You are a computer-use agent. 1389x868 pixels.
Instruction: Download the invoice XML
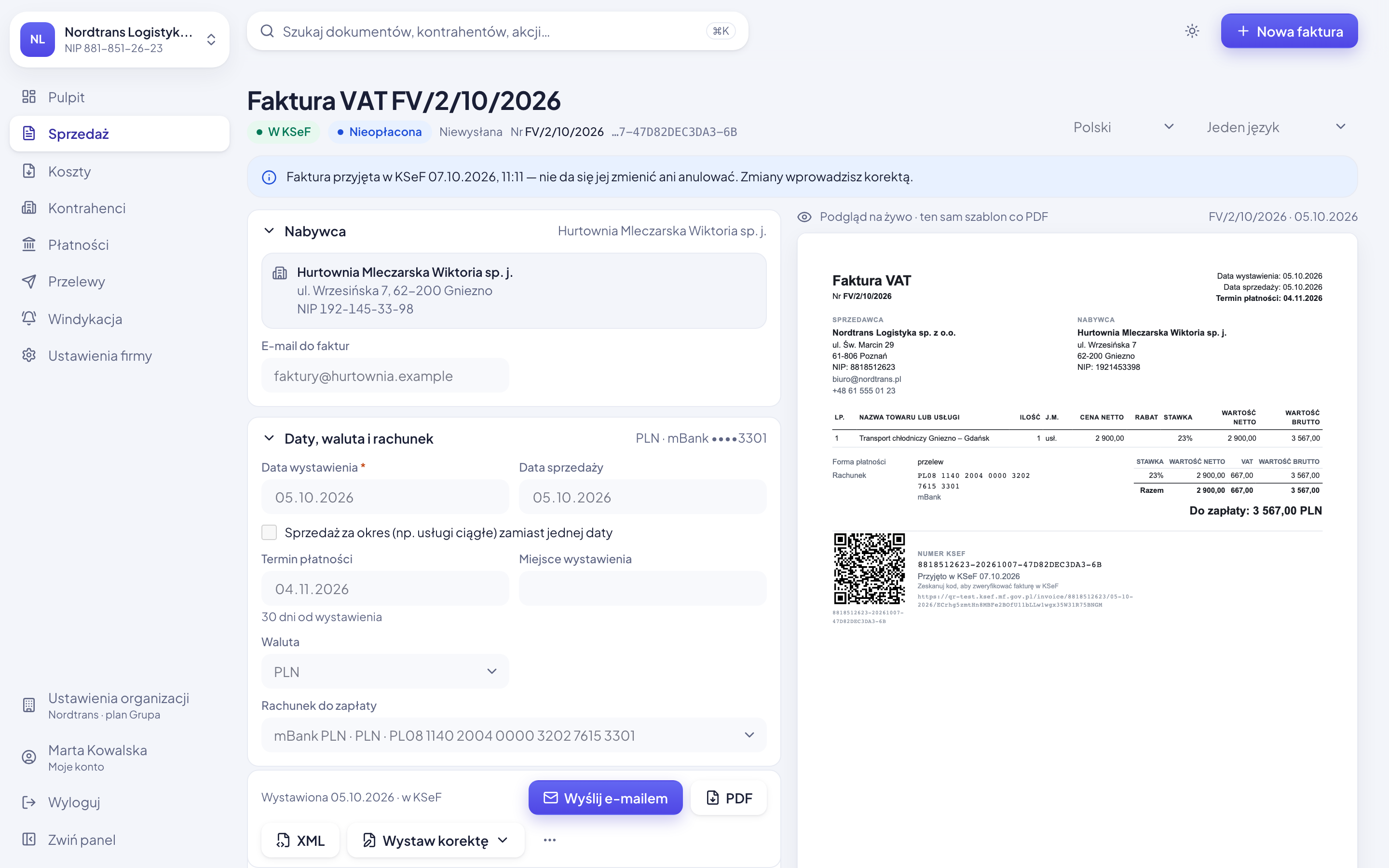300,841
